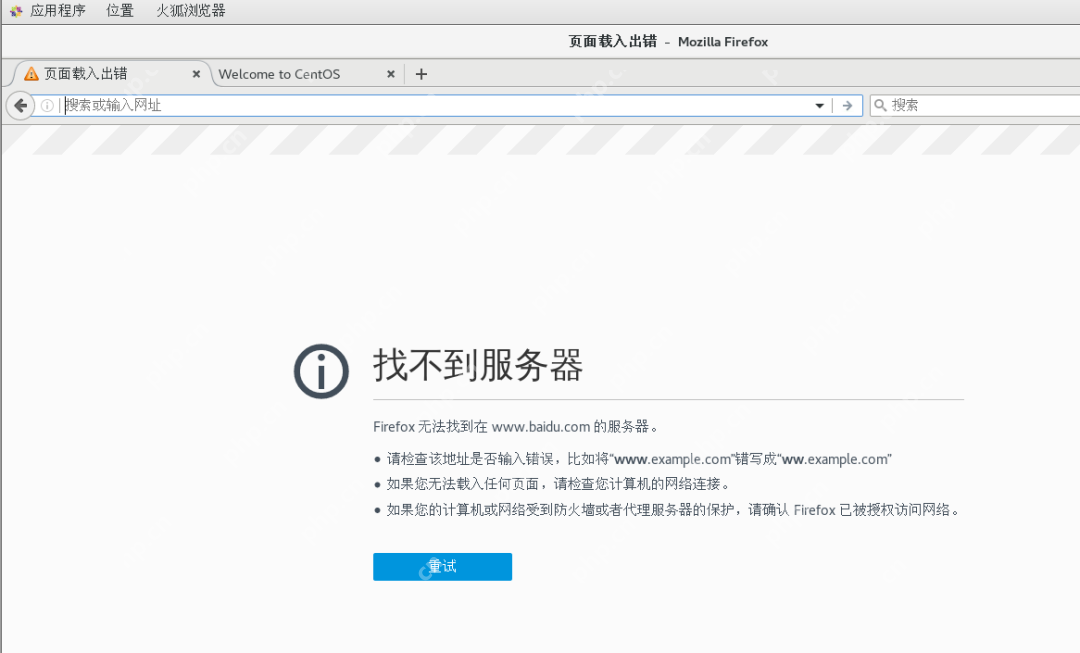Click the large info icon beside error heading
Viewport: 1080px width, 653px height.
pos(321,371)
